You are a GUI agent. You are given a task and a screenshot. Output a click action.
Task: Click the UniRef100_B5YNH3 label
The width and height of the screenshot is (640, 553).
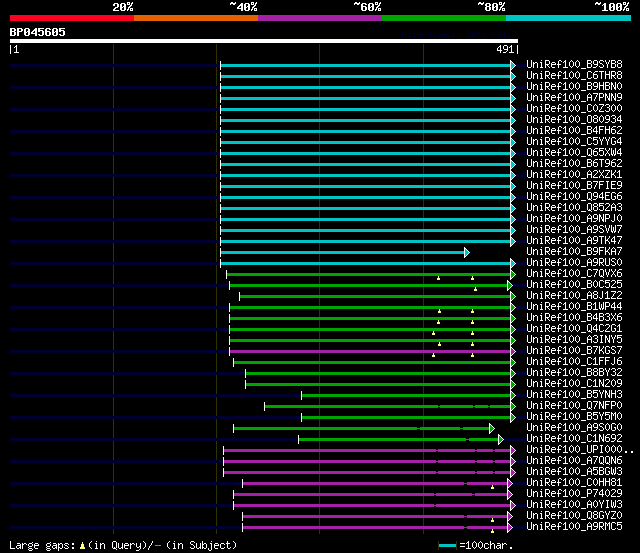574,395
